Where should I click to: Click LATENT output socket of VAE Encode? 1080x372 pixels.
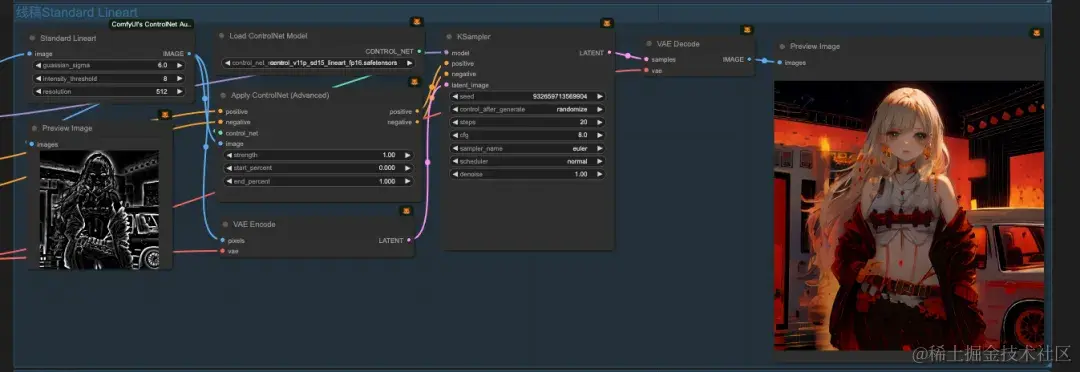click(409, 240)
